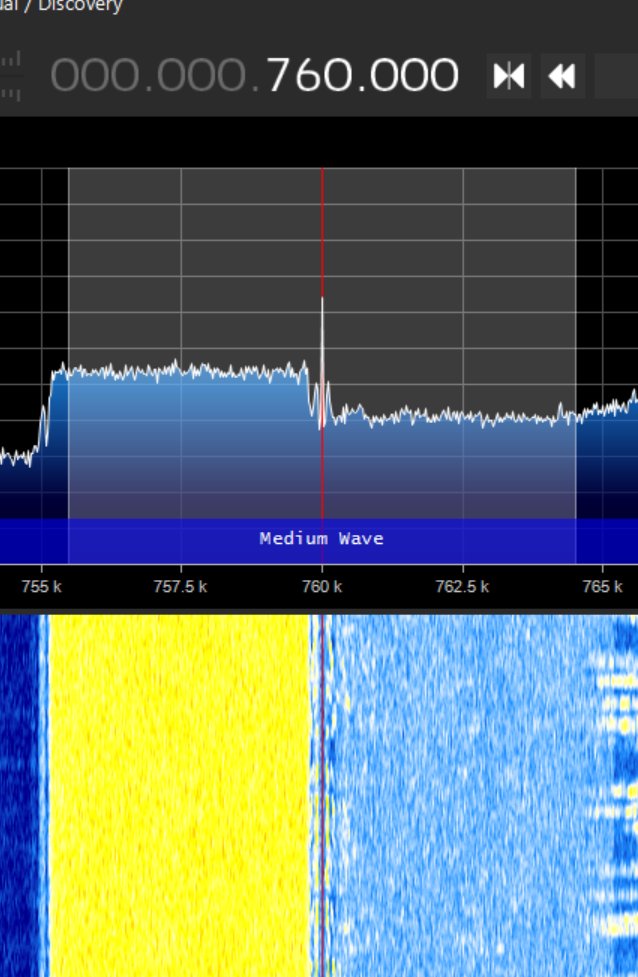Click the grayed 000.000 leading frequency digits

tap(149, 75)
